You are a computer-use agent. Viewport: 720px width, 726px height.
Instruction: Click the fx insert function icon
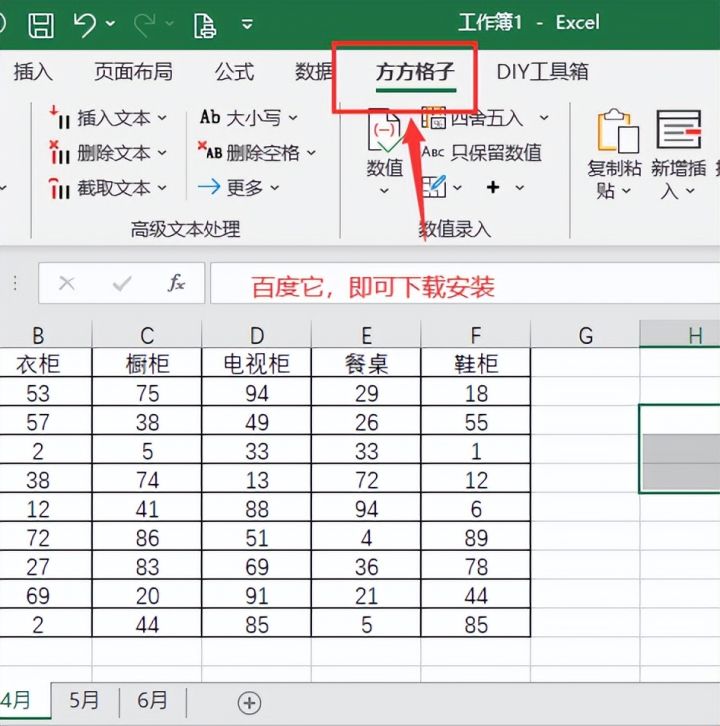176,283
